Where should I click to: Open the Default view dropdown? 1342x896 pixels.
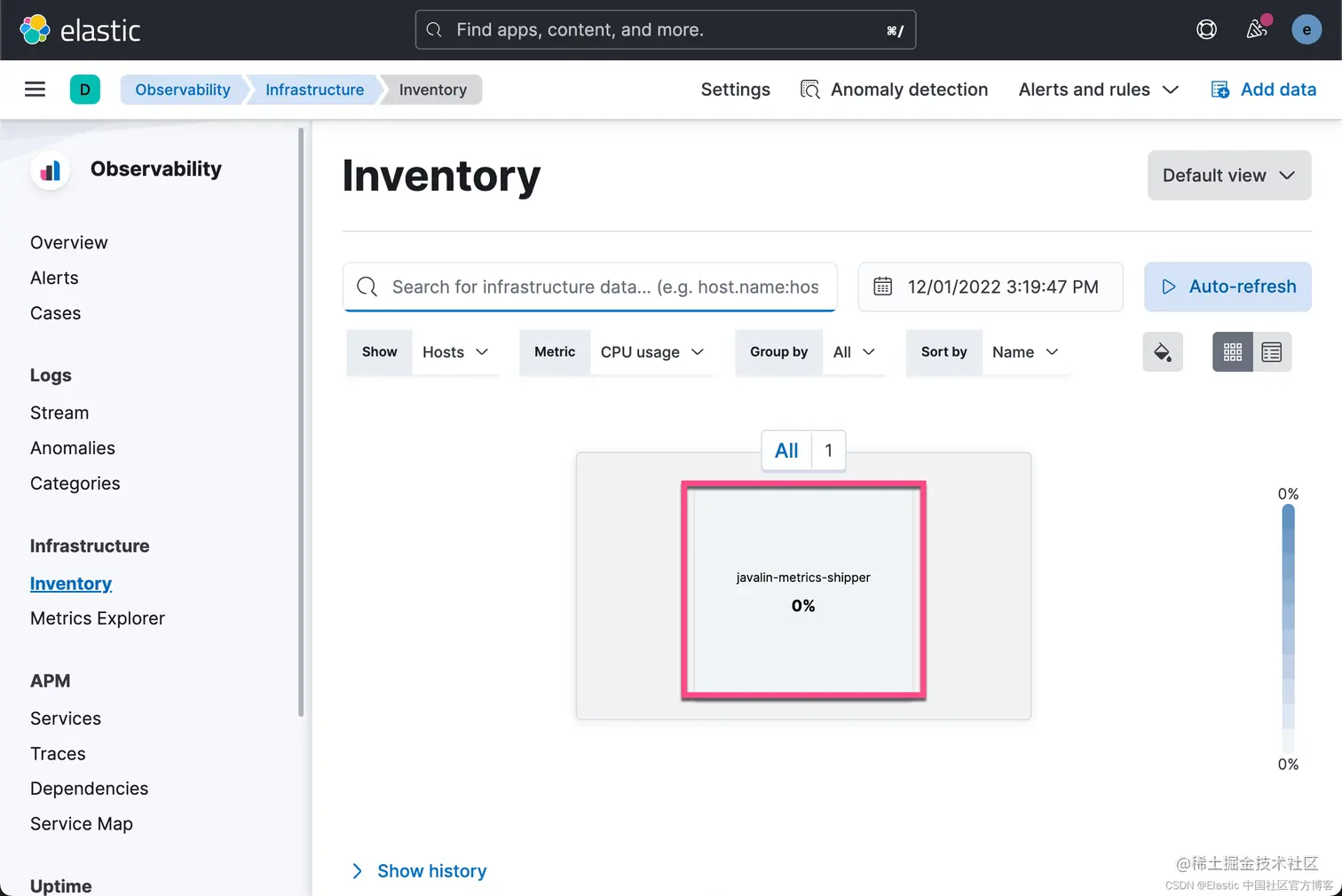tap(1229, 176)
